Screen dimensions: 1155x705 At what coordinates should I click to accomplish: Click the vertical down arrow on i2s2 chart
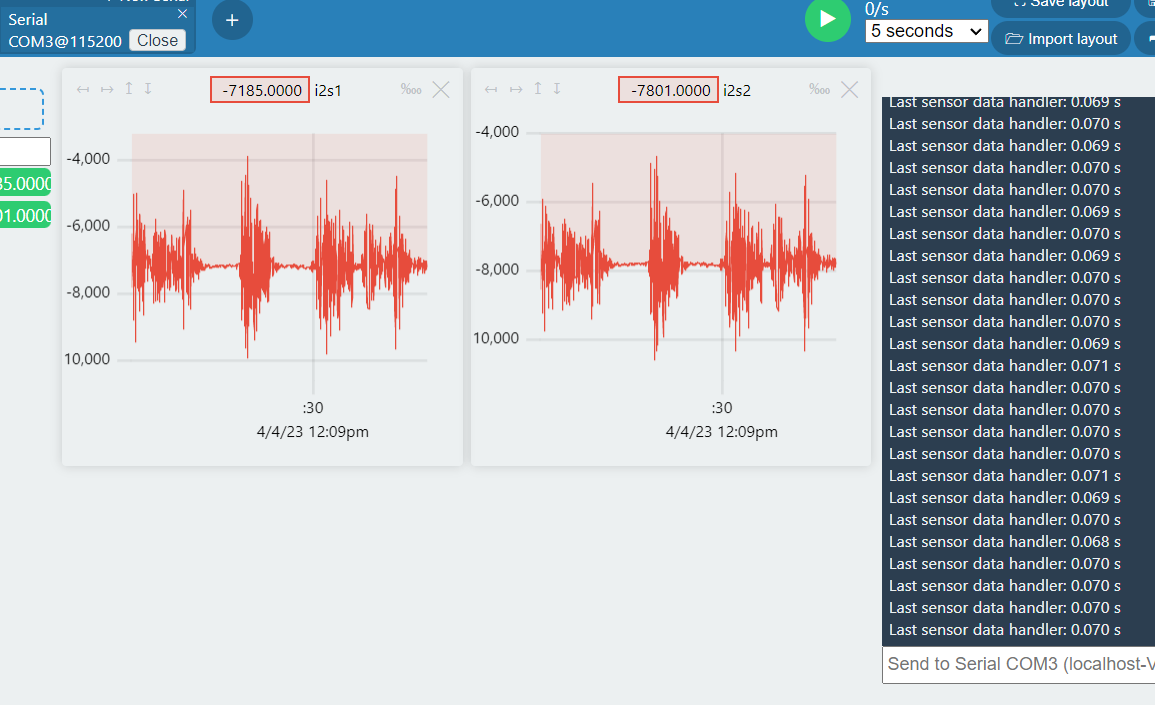557,89
